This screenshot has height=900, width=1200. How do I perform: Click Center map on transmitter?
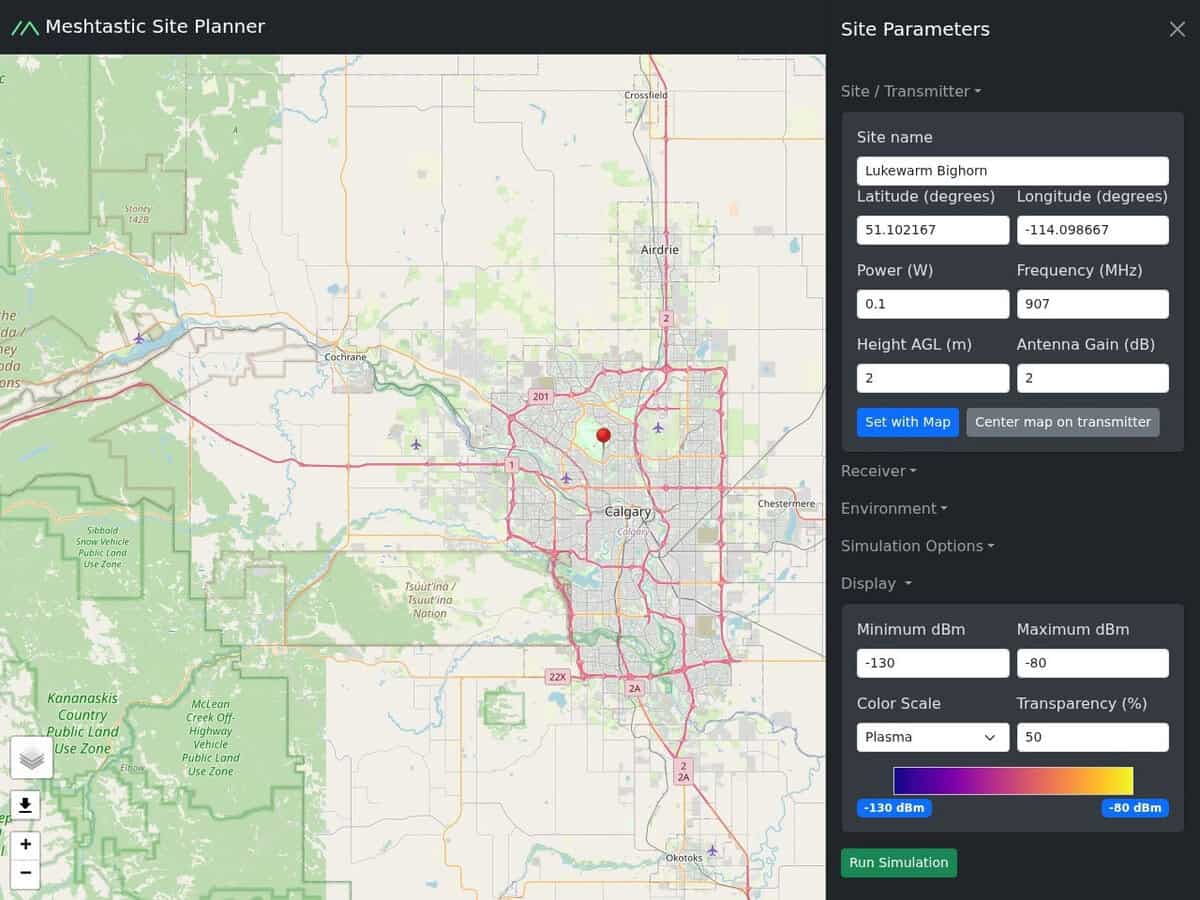(1063, 422)
